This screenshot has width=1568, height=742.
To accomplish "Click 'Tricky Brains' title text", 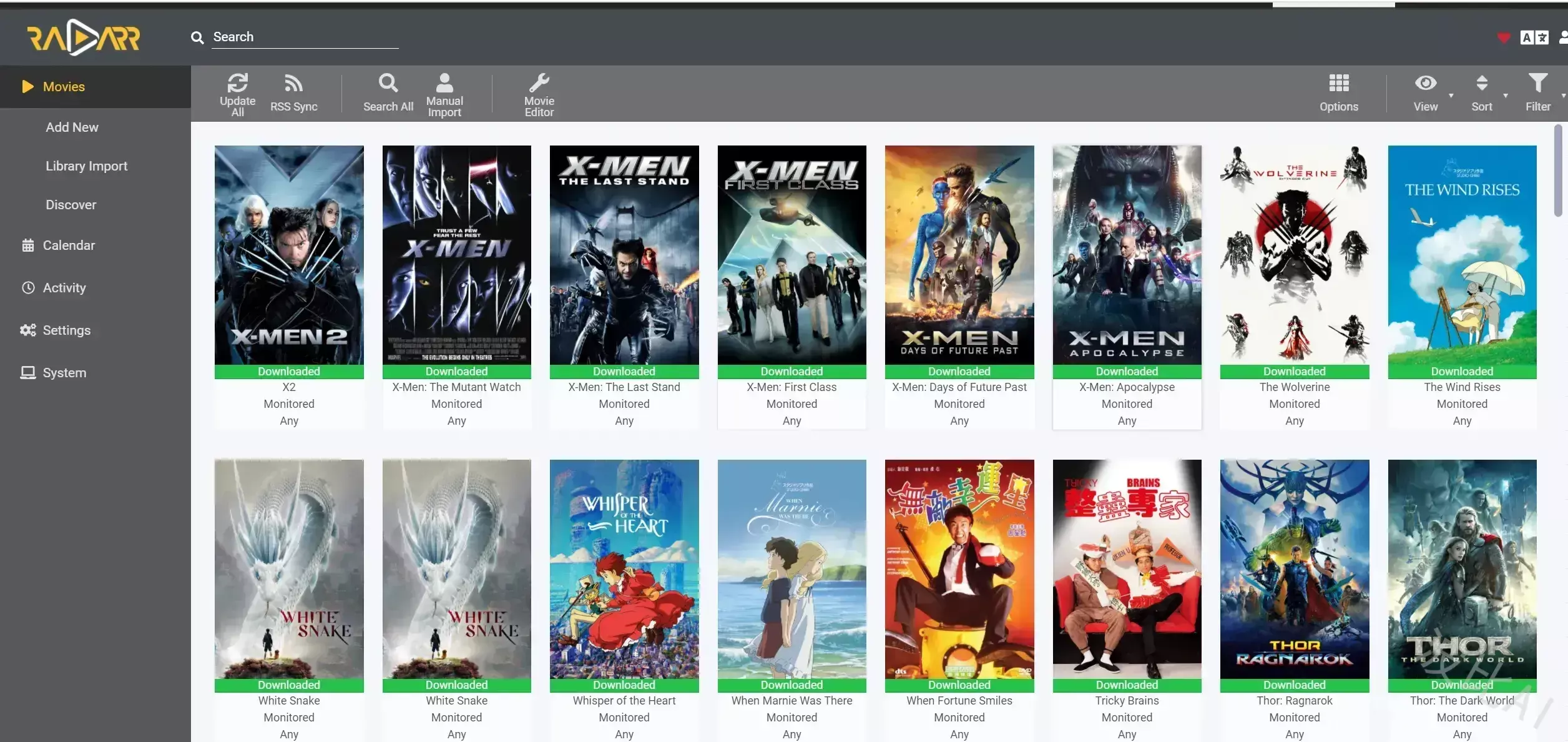I will click(1127, 701).
